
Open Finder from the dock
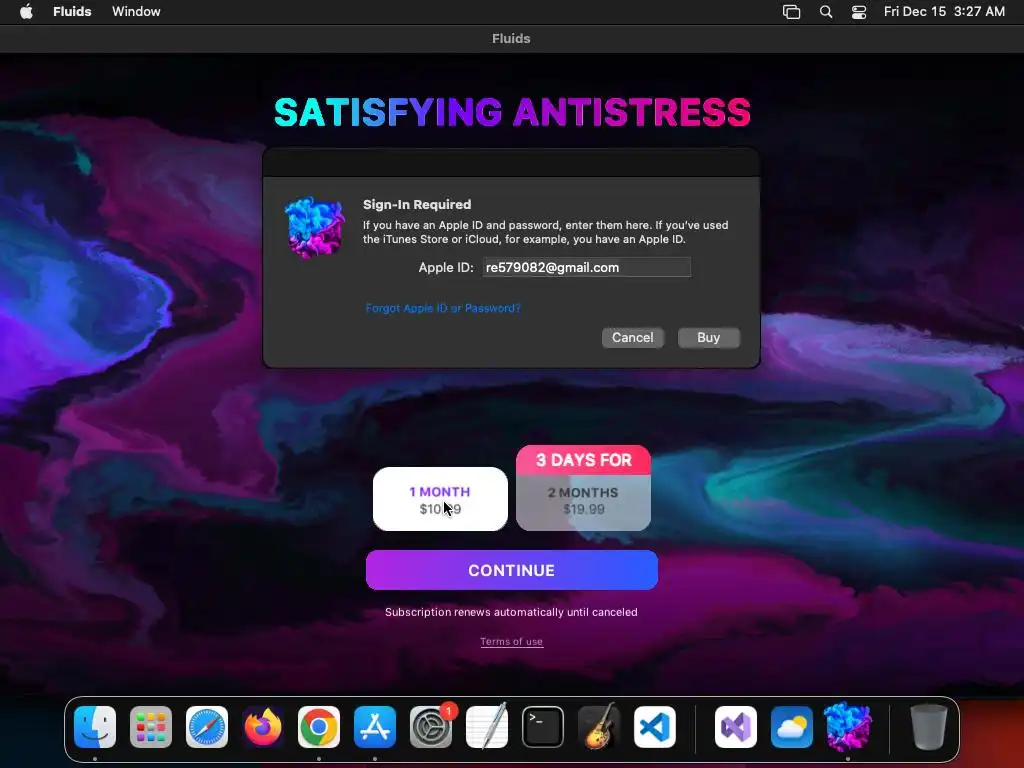95,727
